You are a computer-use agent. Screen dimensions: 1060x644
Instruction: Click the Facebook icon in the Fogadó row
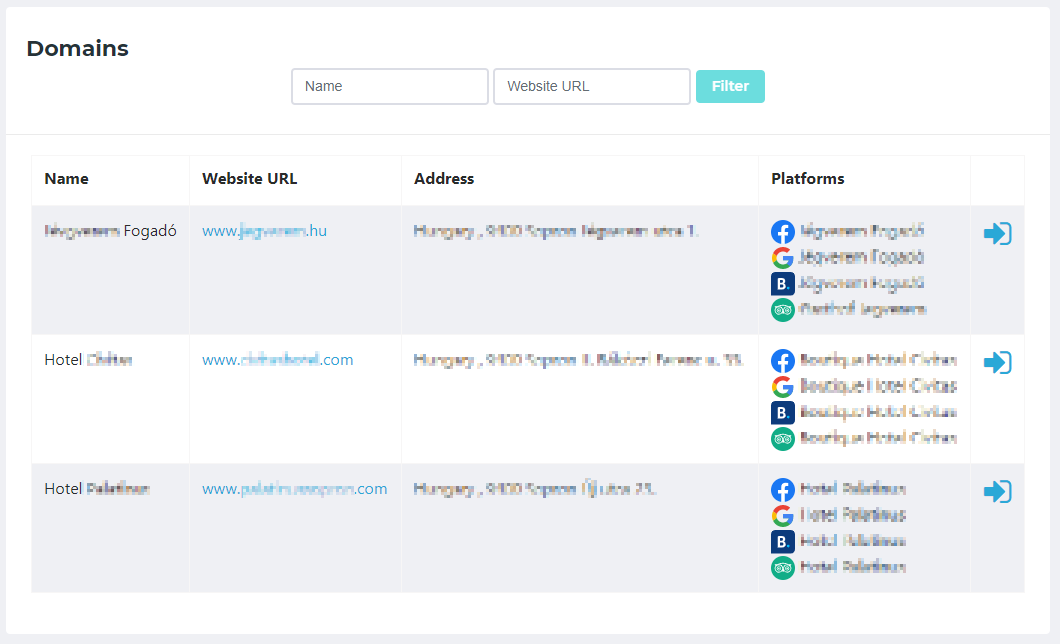tap(782, 232)
